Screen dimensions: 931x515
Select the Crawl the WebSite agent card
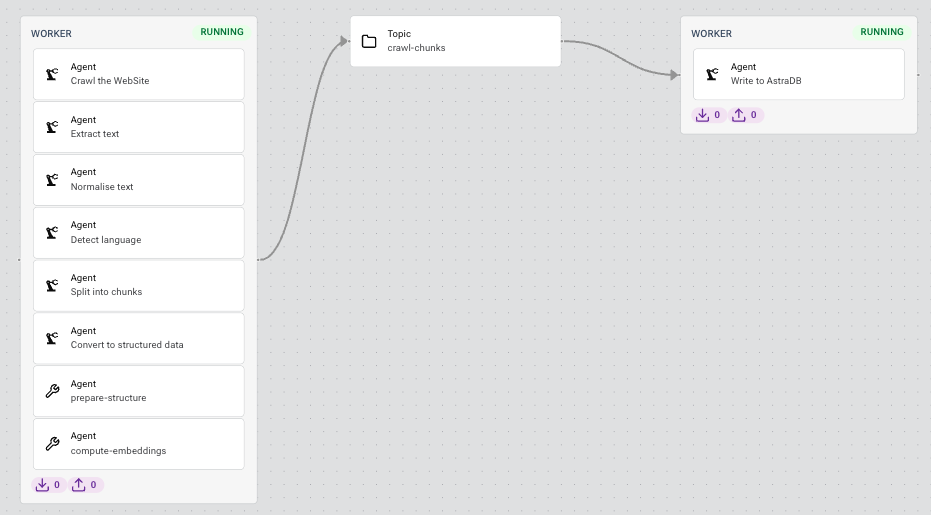(139, 74)
